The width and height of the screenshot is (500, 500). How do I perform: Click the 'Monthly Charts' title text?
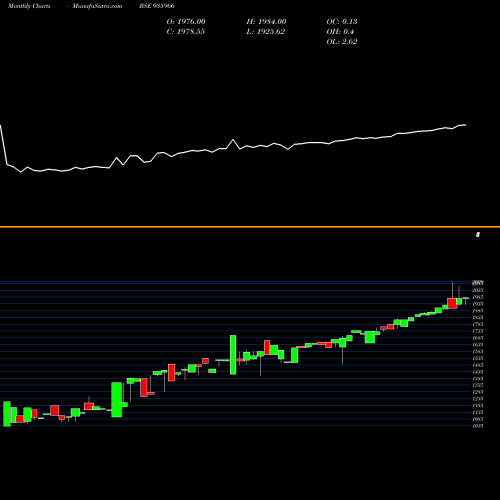tap(29, 6)
